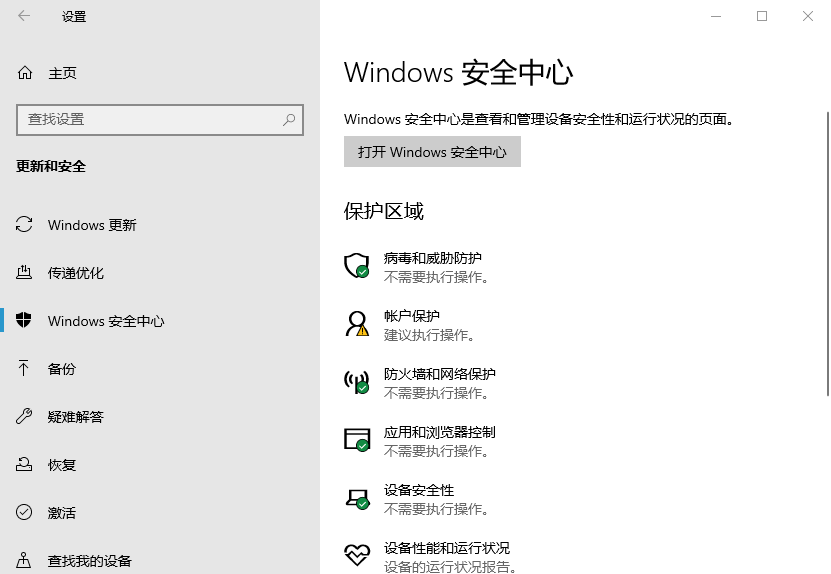Open 应用和浏览器控制 protection area

pos(420,441)
